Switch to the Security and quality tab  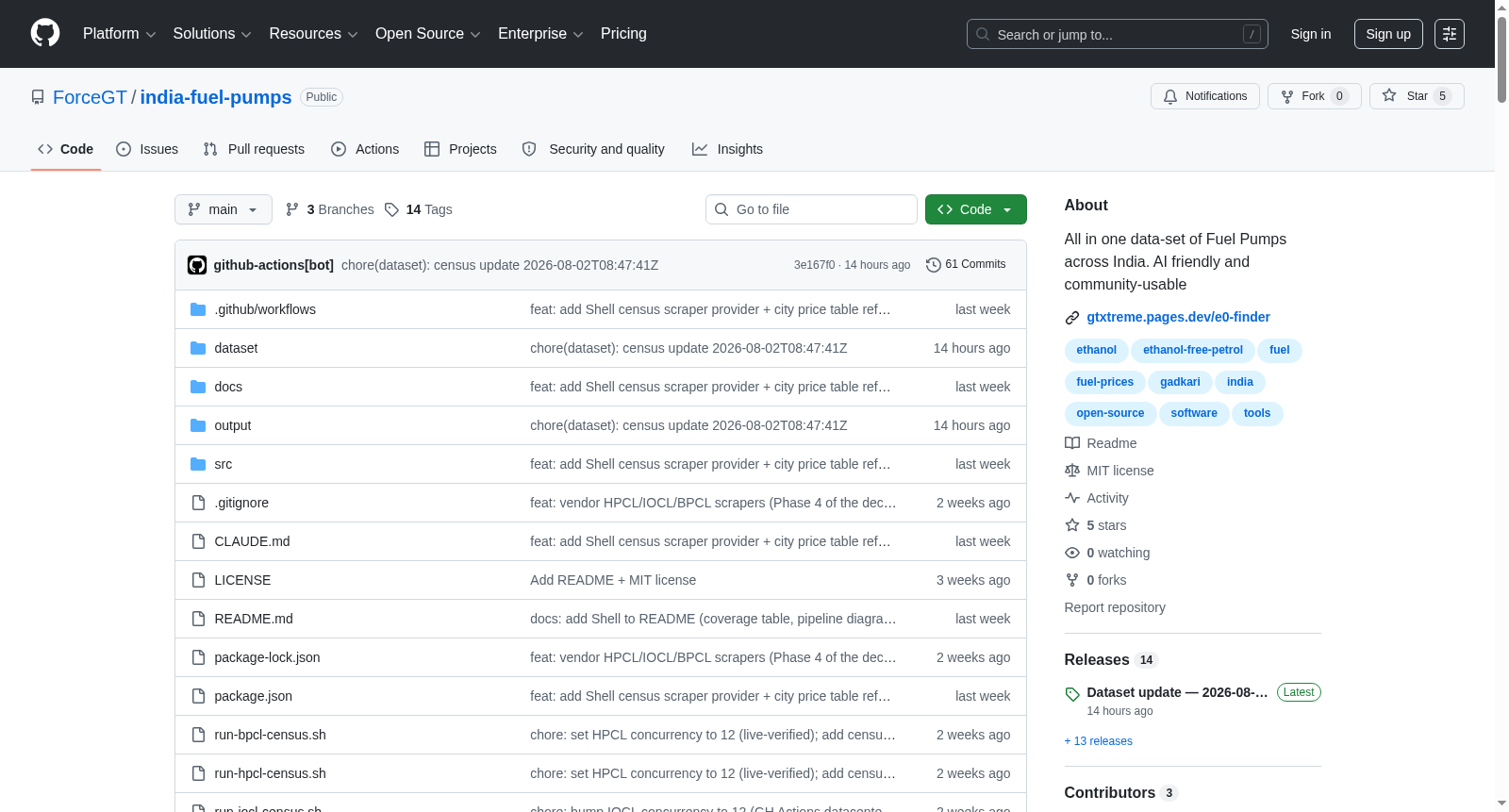593,149
